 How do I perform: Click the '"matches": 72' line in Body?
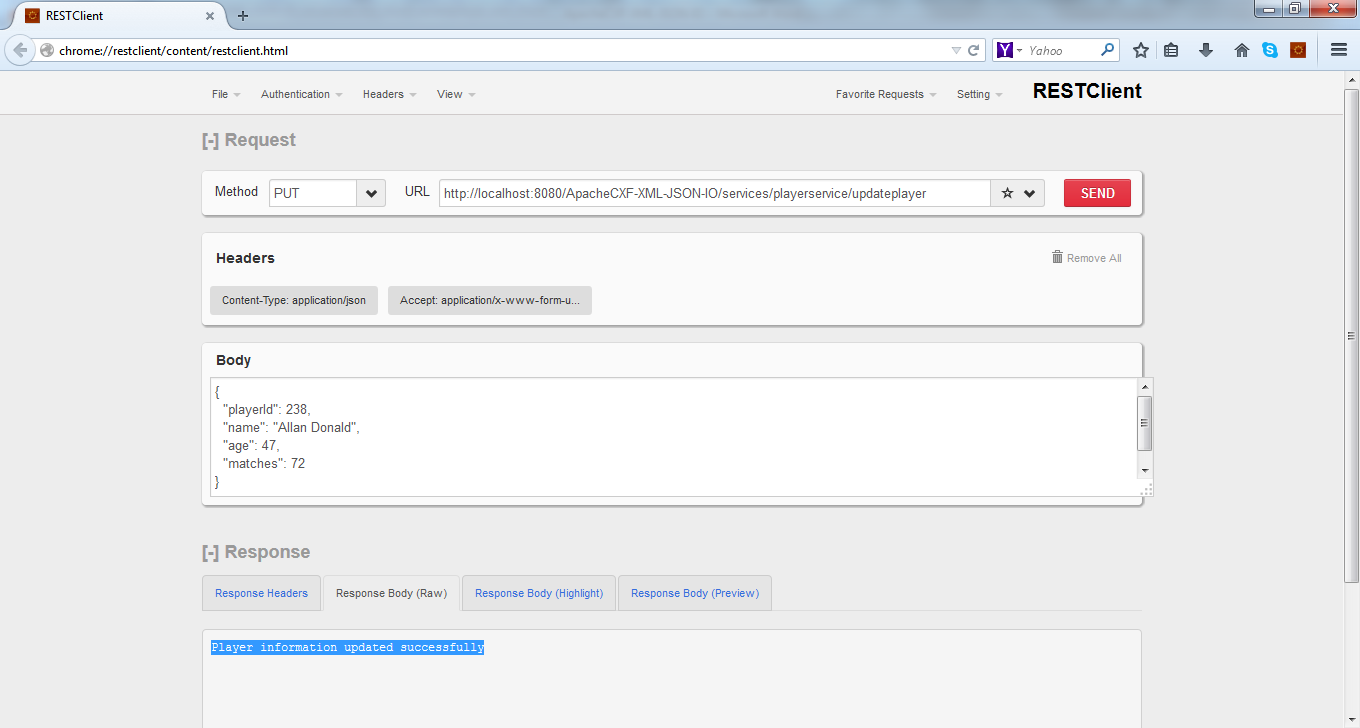pyautogui.click(x=264, y=463)
